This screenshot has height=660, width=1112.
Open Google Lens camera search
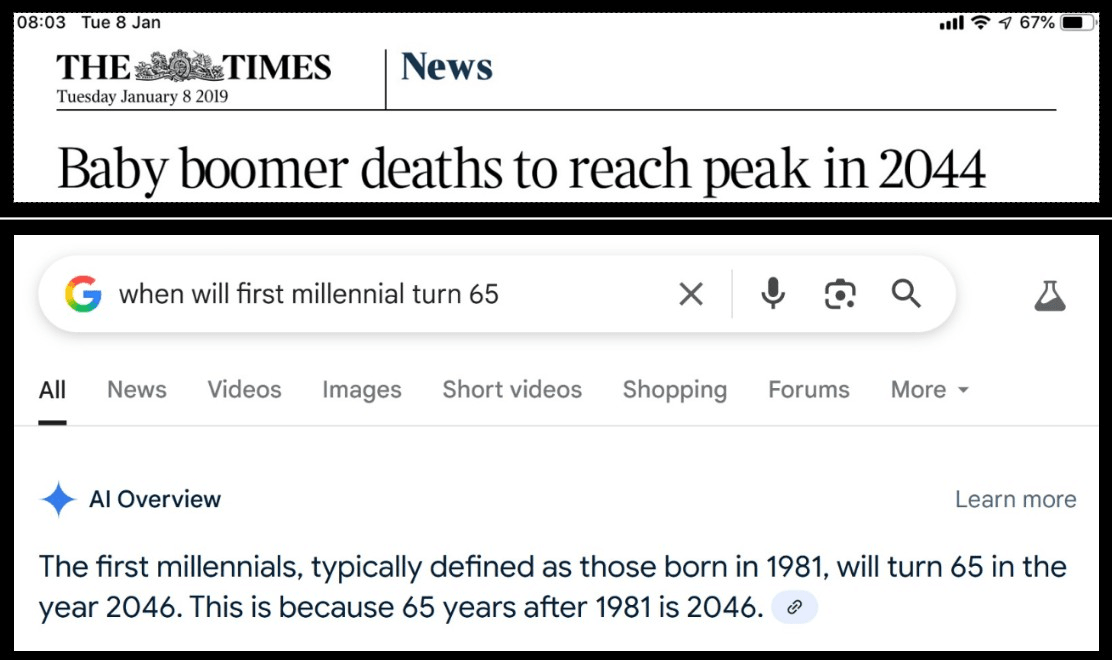tap(839, 293)
